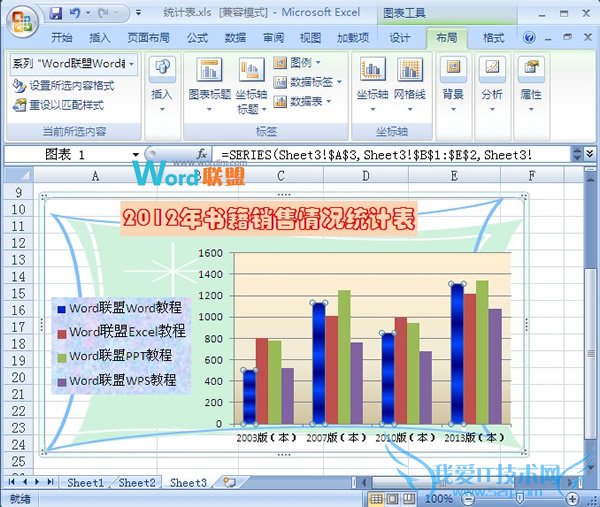Click legend entry Word联盟PPT教程
Screen dimensions: 600x507
115,356
